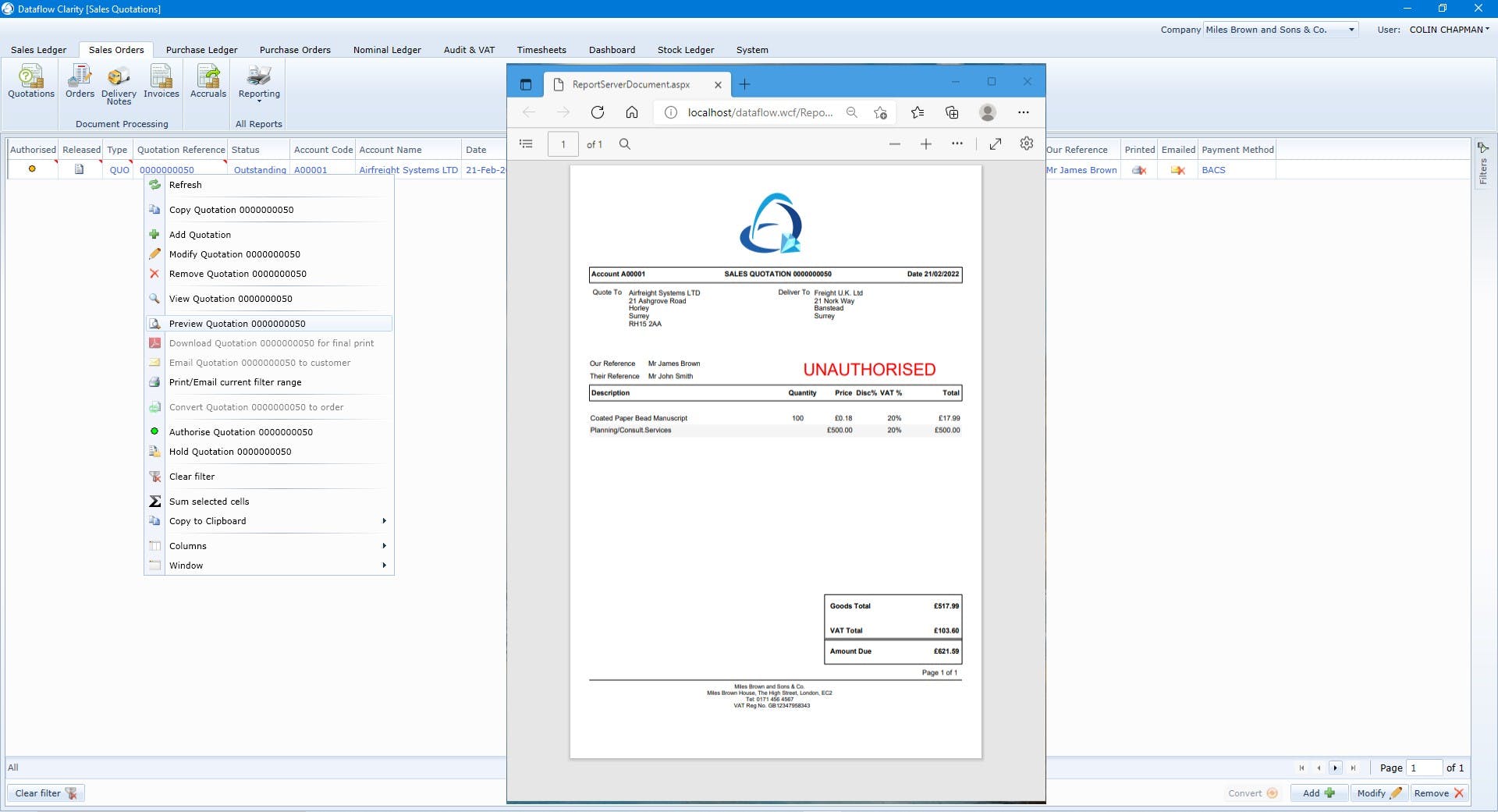Choose Remove Quotation 0000000050
This screenshot has height=812, width=1498.
pyautogui.click(x=269, y=274)
